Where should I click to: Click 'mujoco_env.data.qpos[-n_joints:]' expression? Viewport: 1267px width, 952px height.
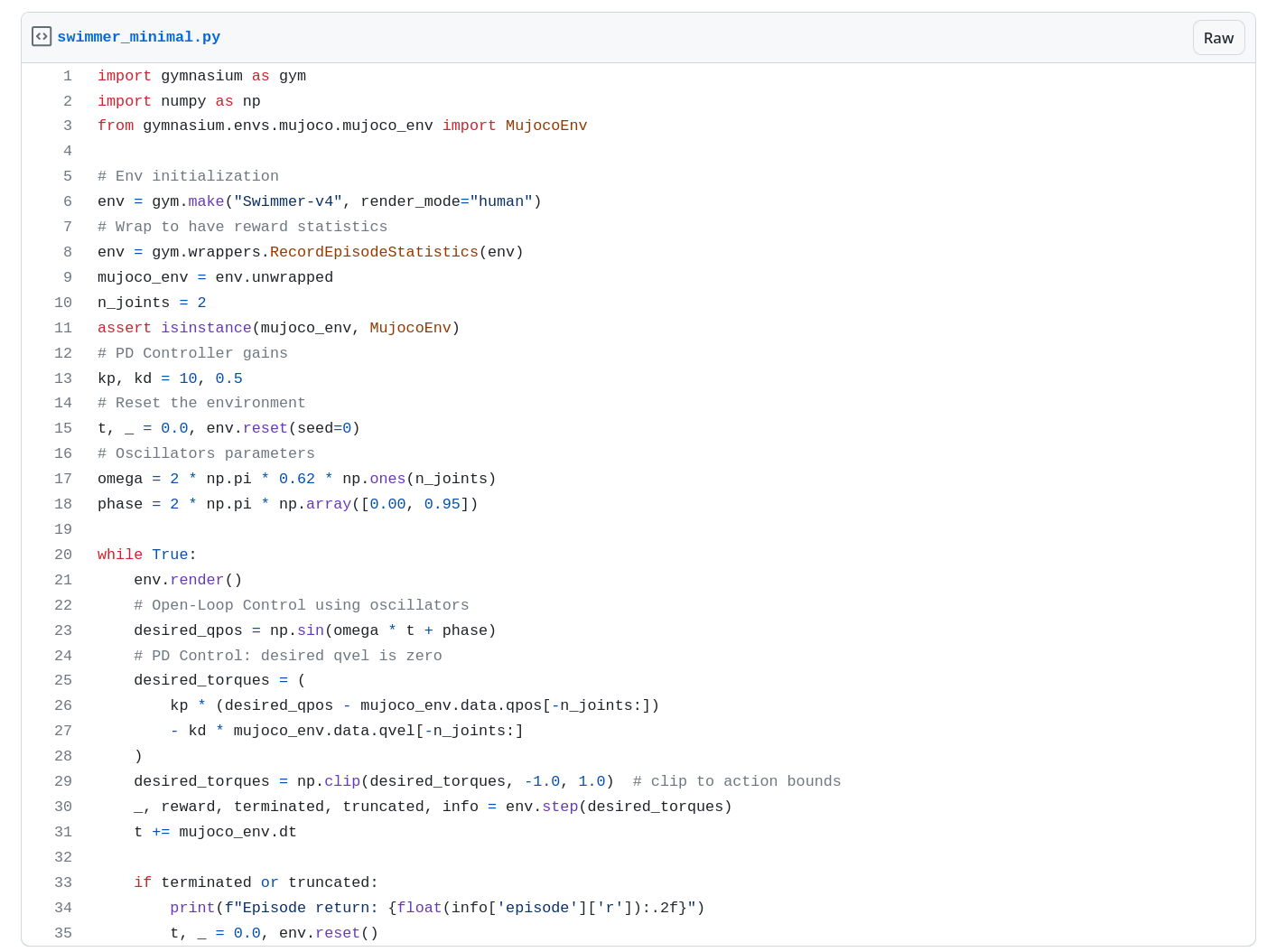pyautogui.click(x=506, y=705)
